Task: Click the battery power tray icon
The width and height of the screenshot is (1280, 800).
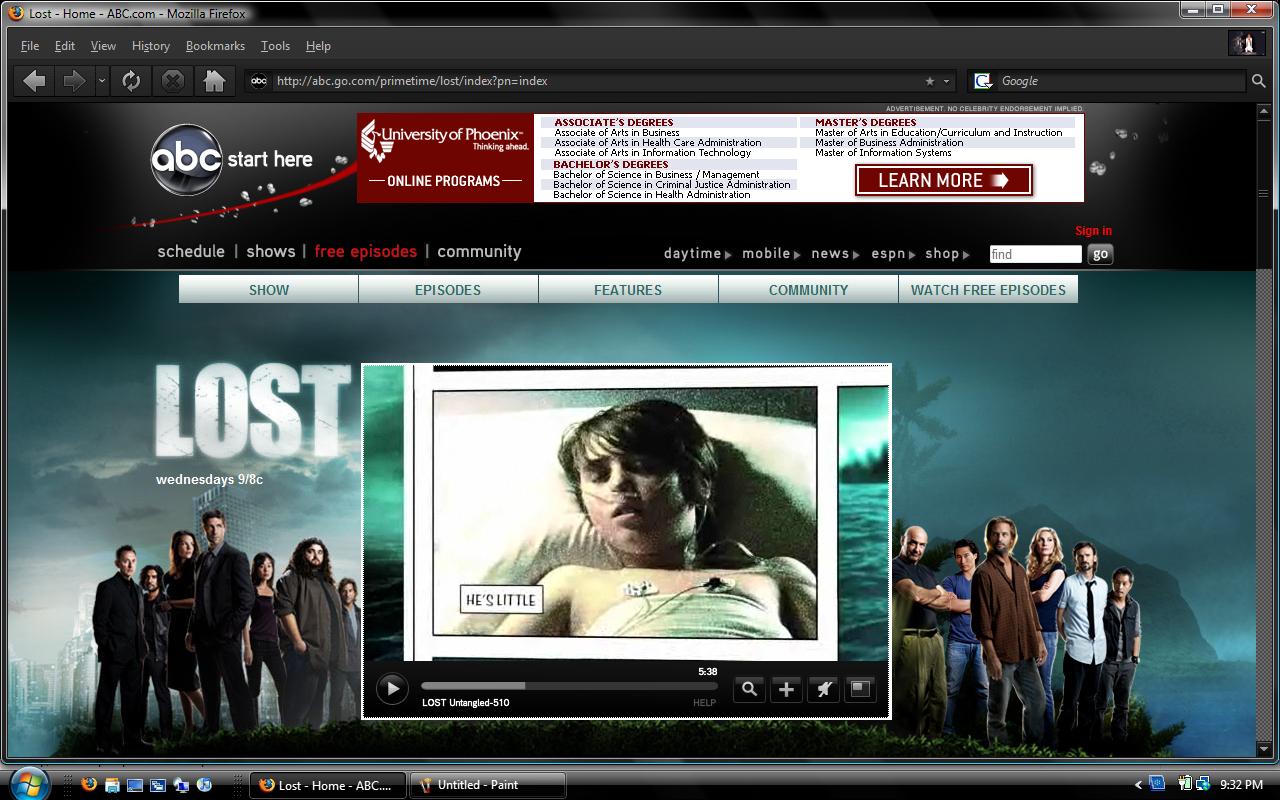Action: (x=1185, y=785)
